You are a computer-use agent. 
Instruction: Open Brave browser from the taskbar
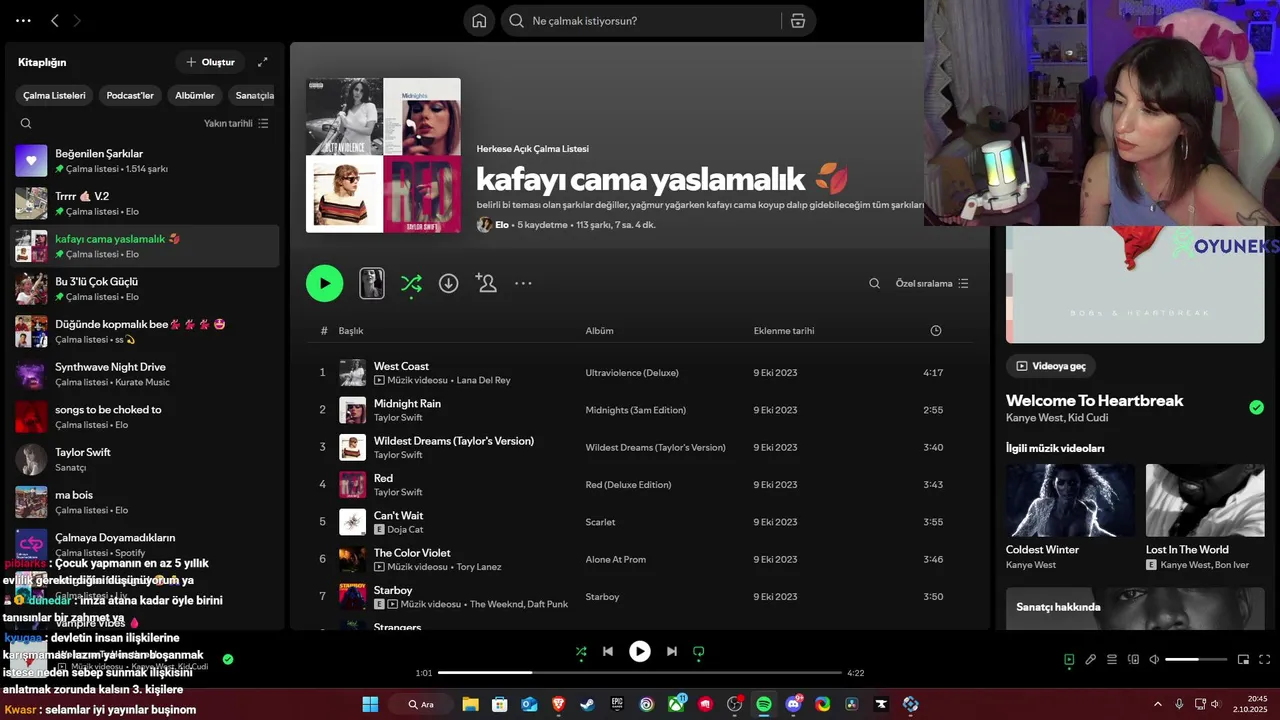558,704
